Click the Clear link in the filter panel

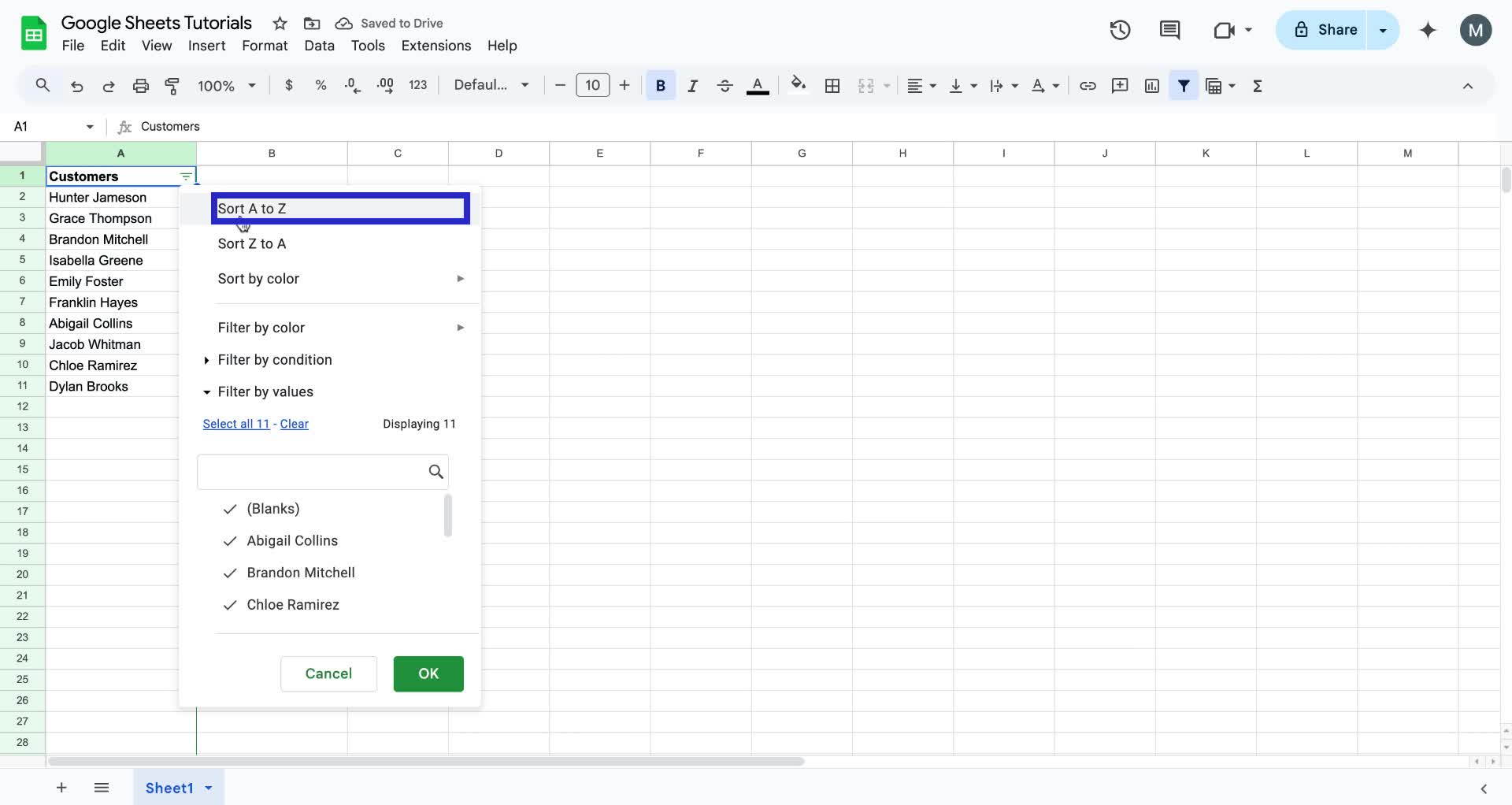[293, 424]
